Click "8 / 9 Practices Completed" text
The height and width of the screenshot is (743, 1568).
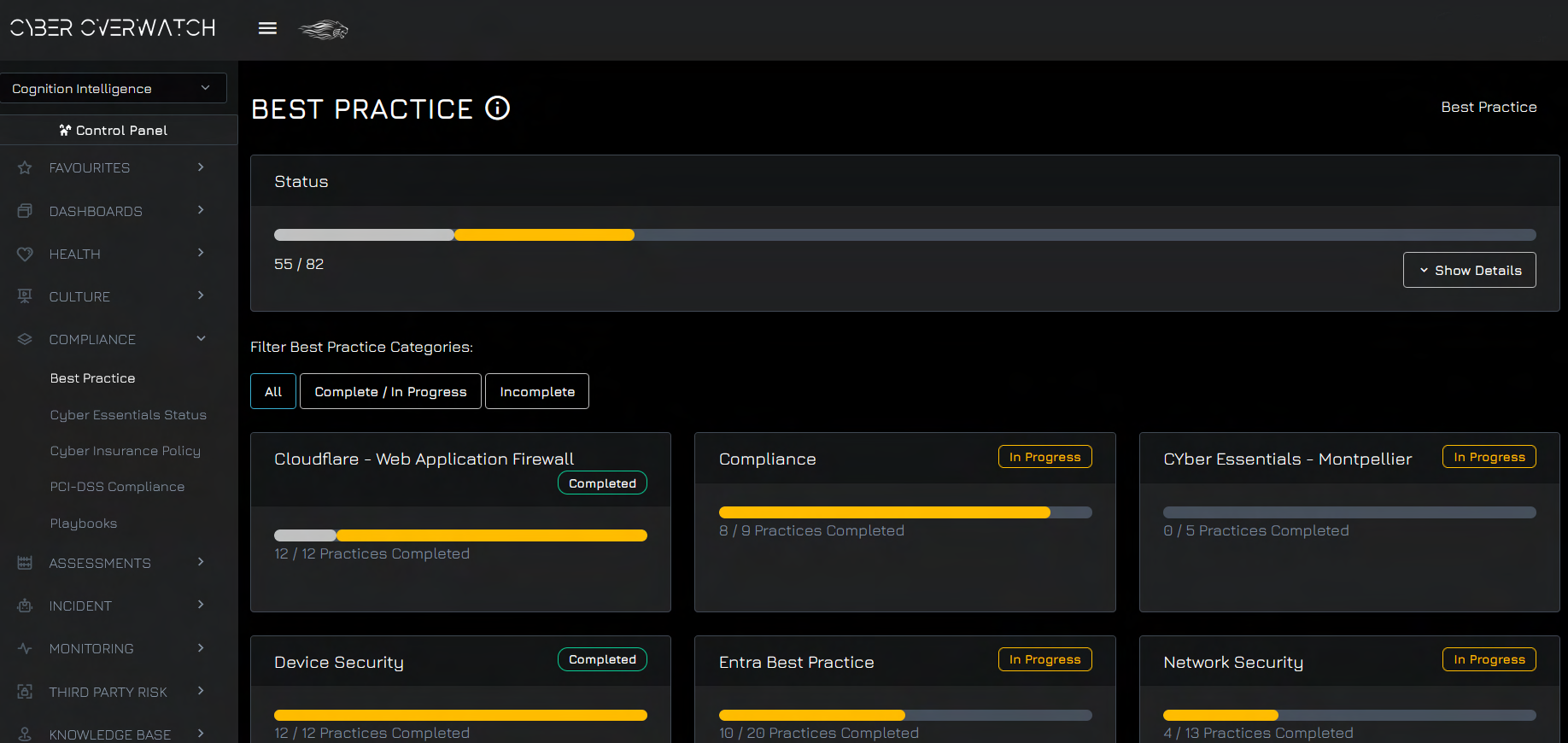point(811,531)
